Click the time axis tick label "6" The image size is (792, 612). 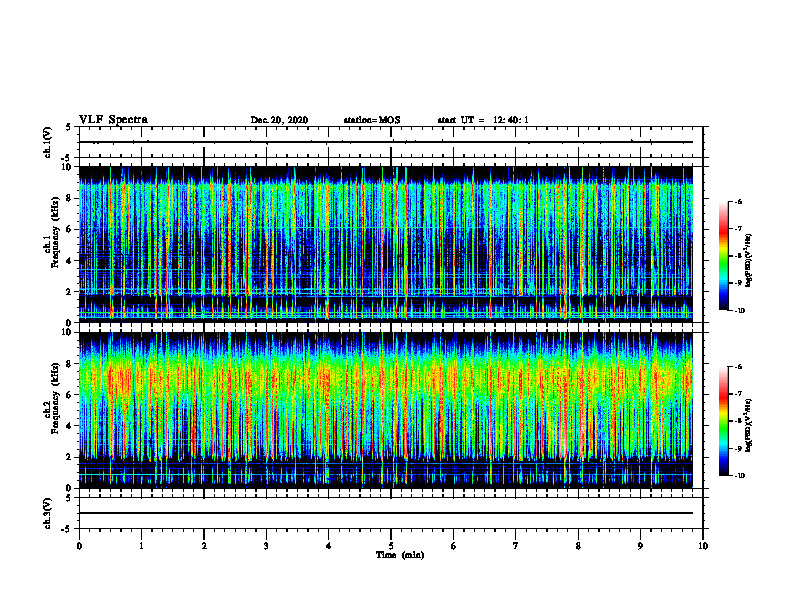454,546
